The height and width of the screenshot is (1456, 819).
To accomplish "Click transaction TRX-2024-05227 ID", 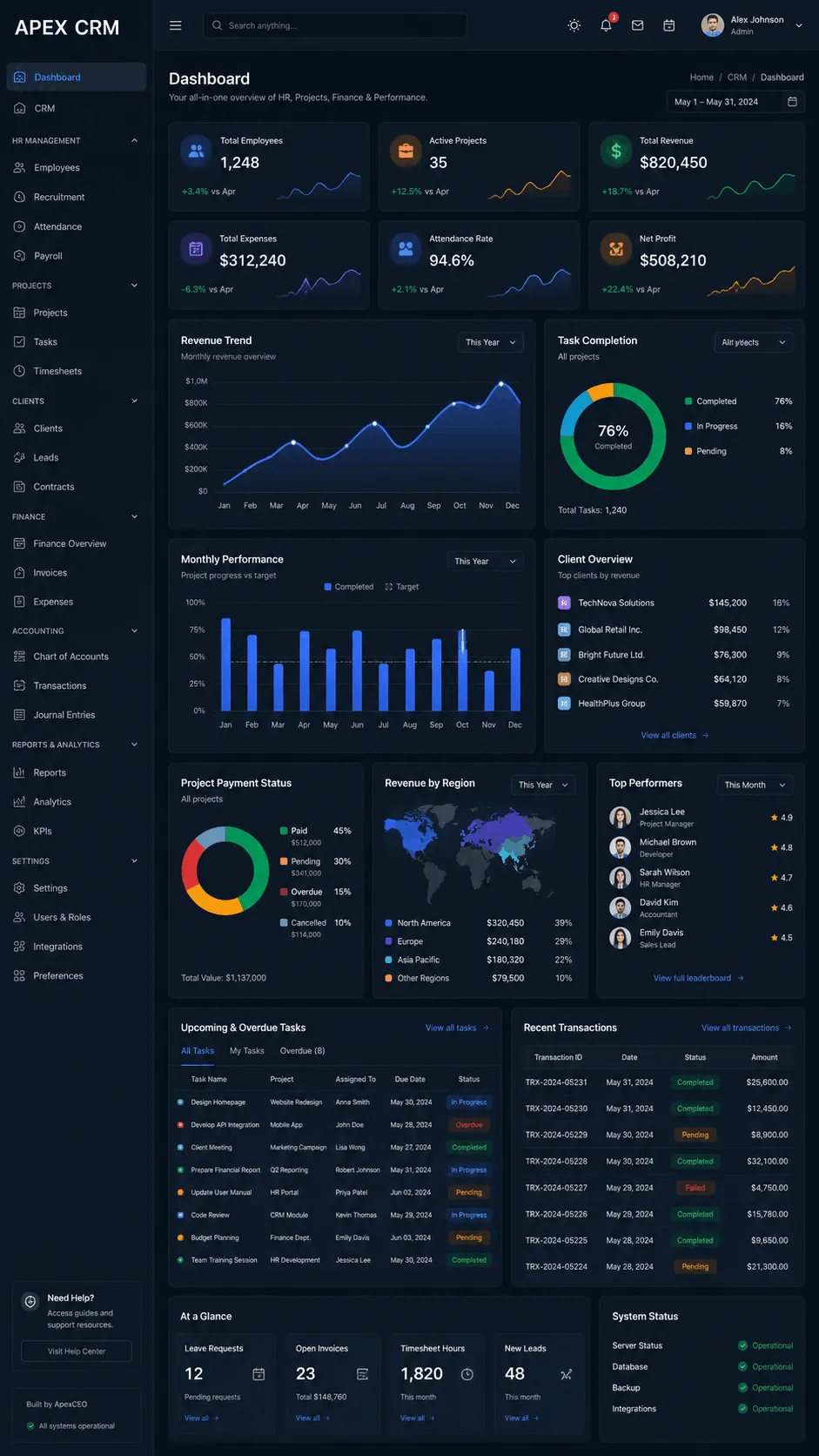I will point(556,1188).
